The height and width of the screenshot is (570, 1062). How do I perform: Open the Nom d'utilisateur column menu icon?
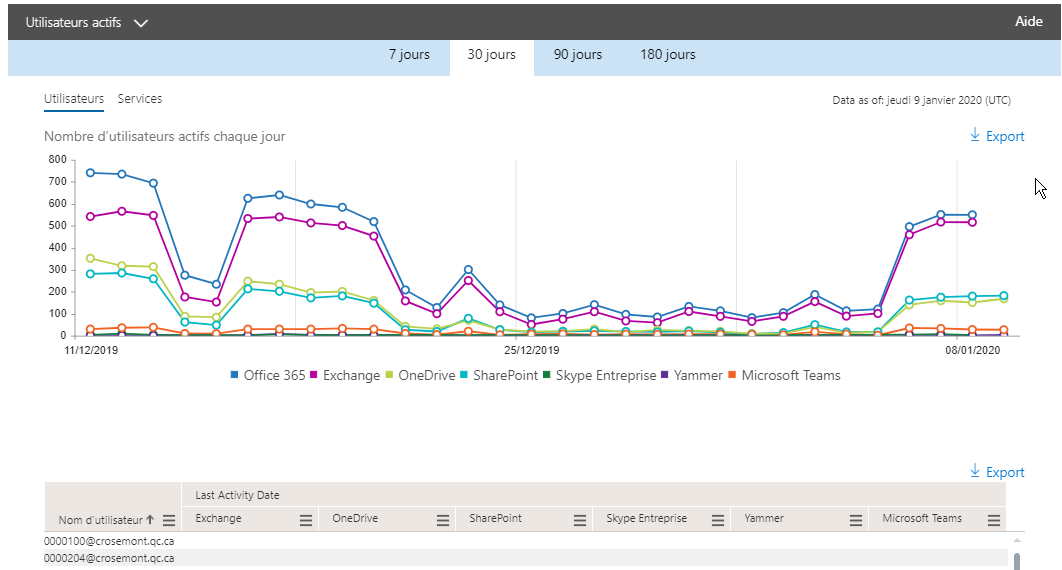click(x=169, y=520)
